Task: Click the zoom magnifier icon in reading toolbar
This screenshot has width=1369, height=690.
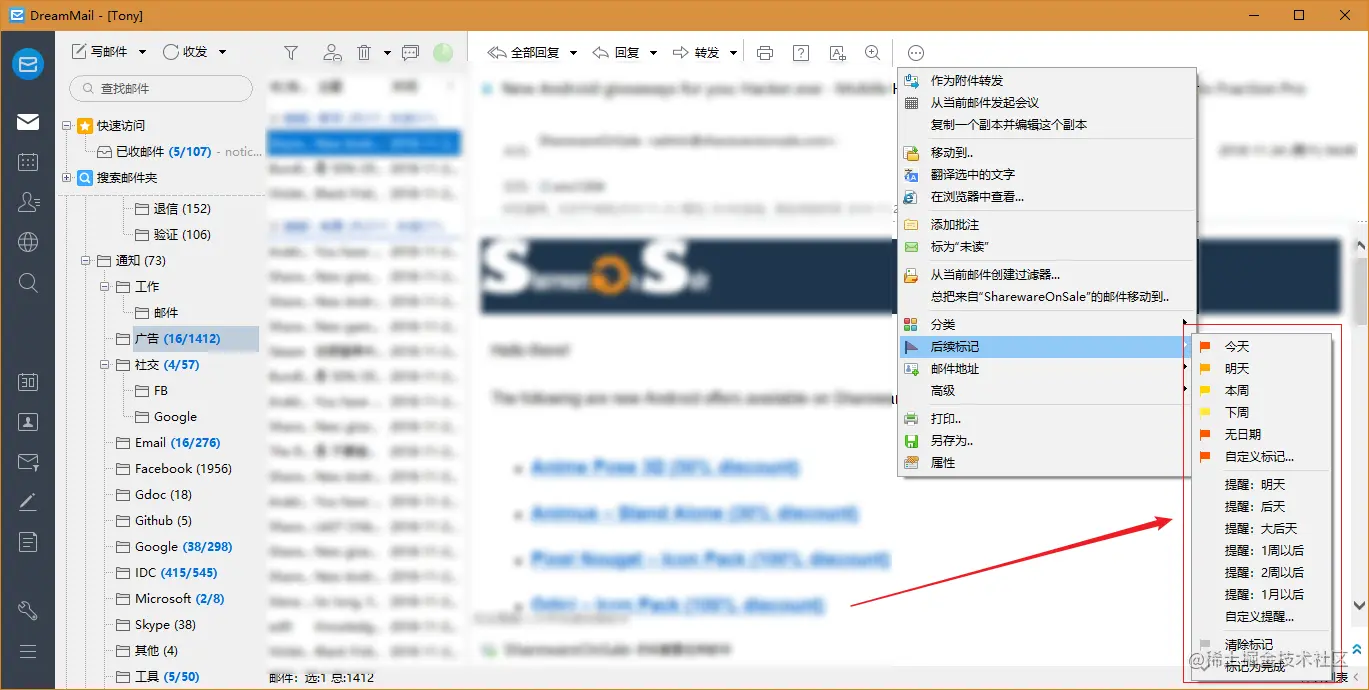Action: coord(873,52)
